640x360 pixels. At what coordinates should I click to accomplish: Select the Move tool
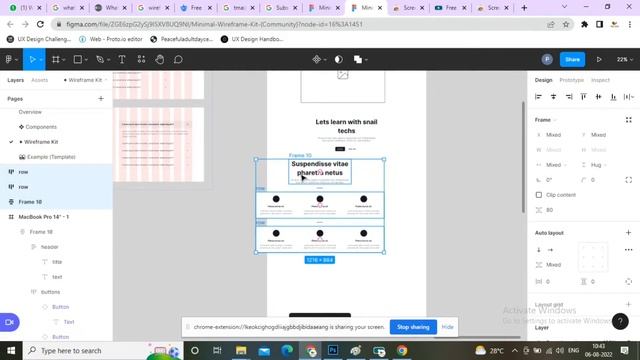(x=33, y=60)
